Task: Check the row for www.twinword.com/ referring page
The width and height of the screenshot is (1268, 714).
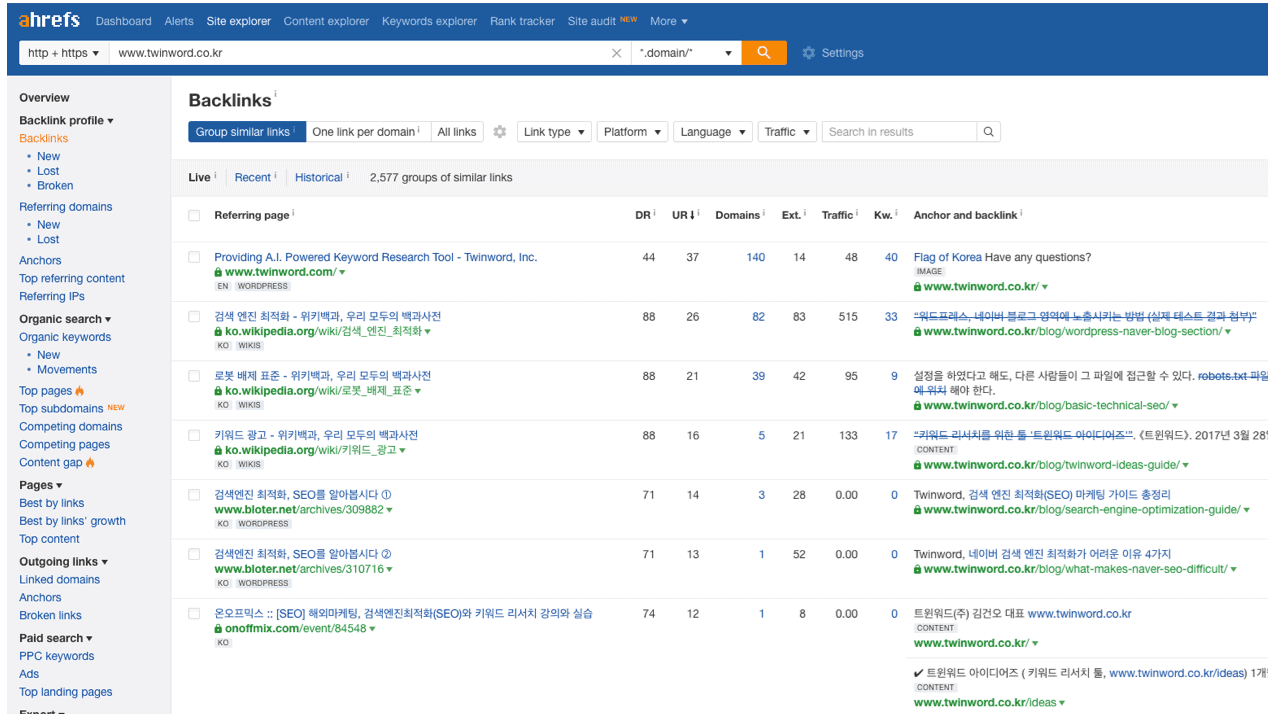Action: 194,257
